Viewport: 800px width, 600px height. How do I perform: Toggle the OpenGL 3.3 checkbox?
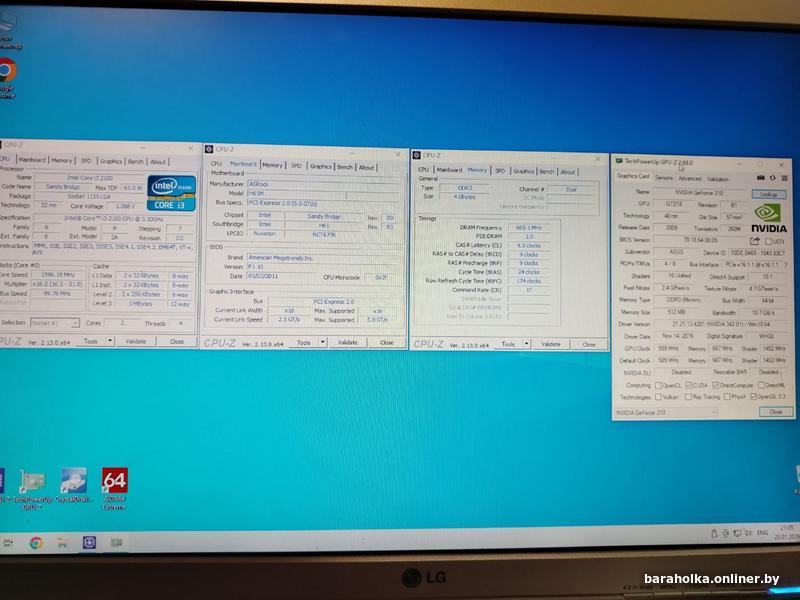pyautogui.click(x=753, y=396)
